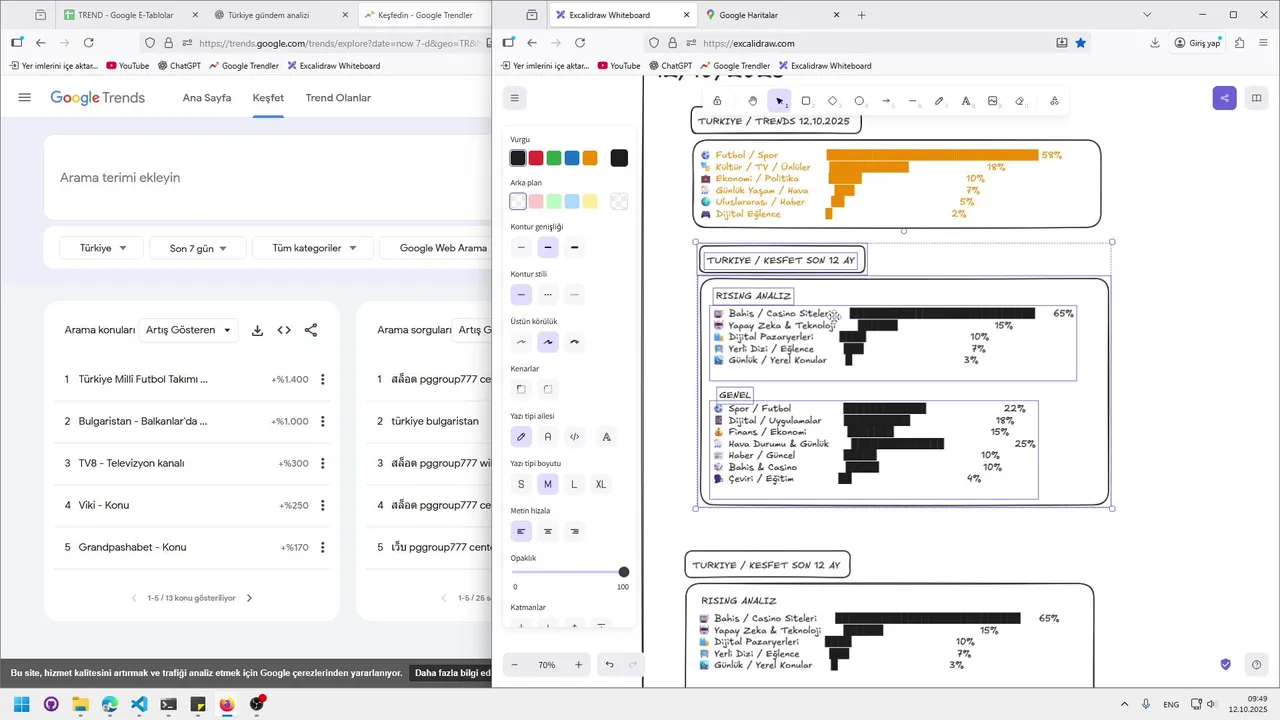
Task: Select the Pencil draw tool in toolbar
Action: coord(939,101)
